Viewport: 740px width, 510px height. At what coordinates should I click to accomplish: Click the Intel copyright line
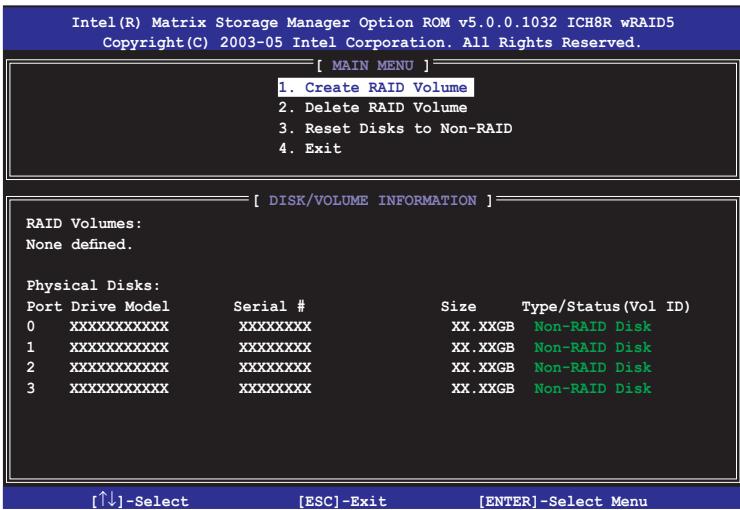coord(372,42)
